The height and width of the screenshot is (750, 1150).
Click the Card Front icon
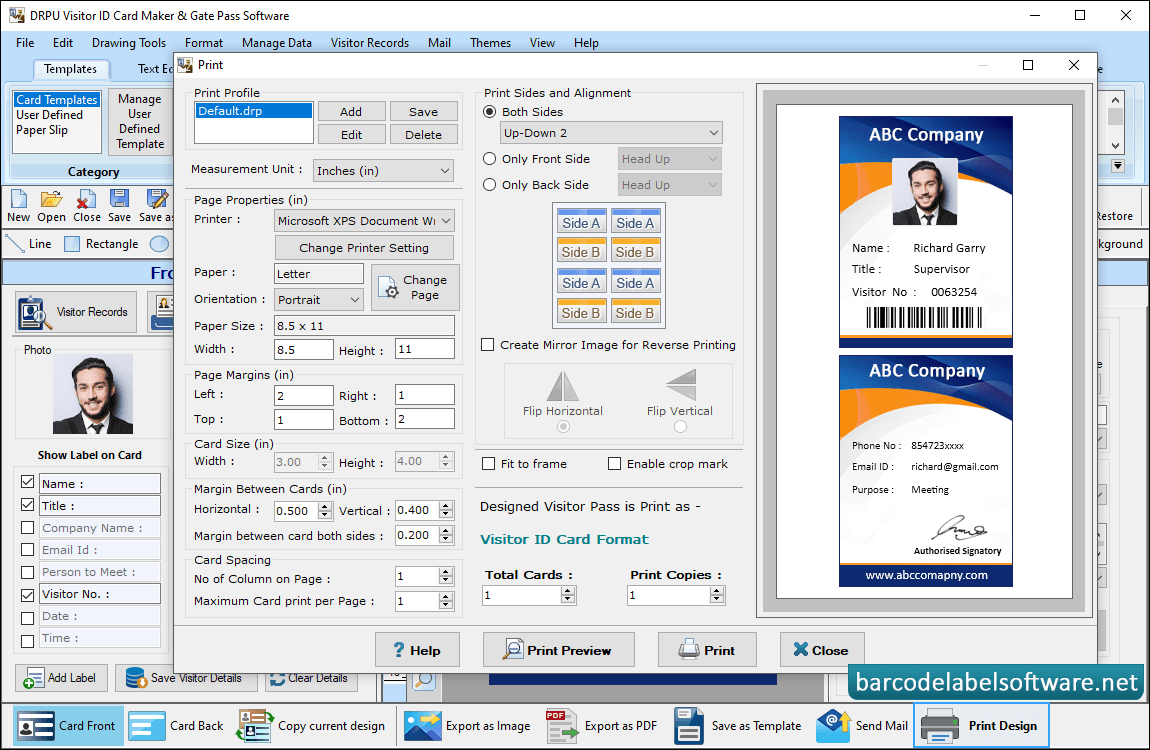67,726
